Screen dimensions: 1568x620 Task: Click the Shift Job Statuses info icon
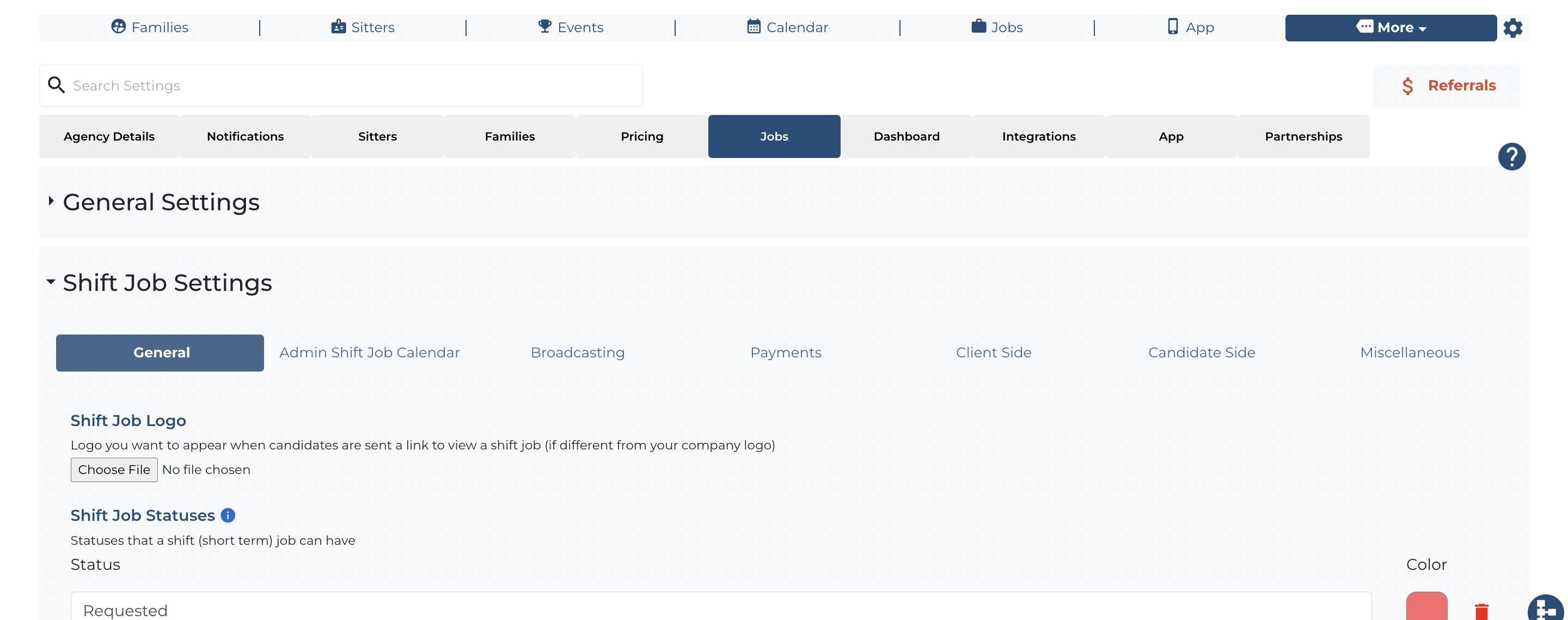point(228,515)
